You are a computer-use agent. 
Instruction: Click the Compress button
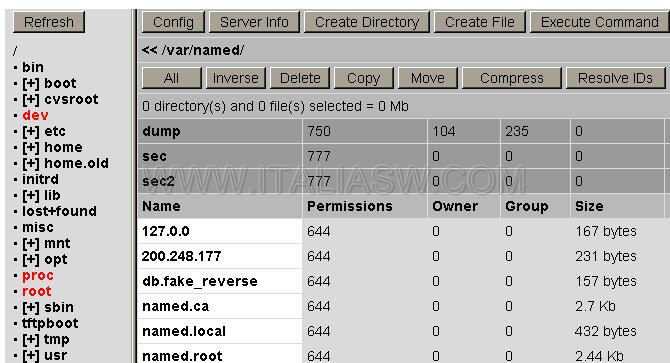click(511, 78)
